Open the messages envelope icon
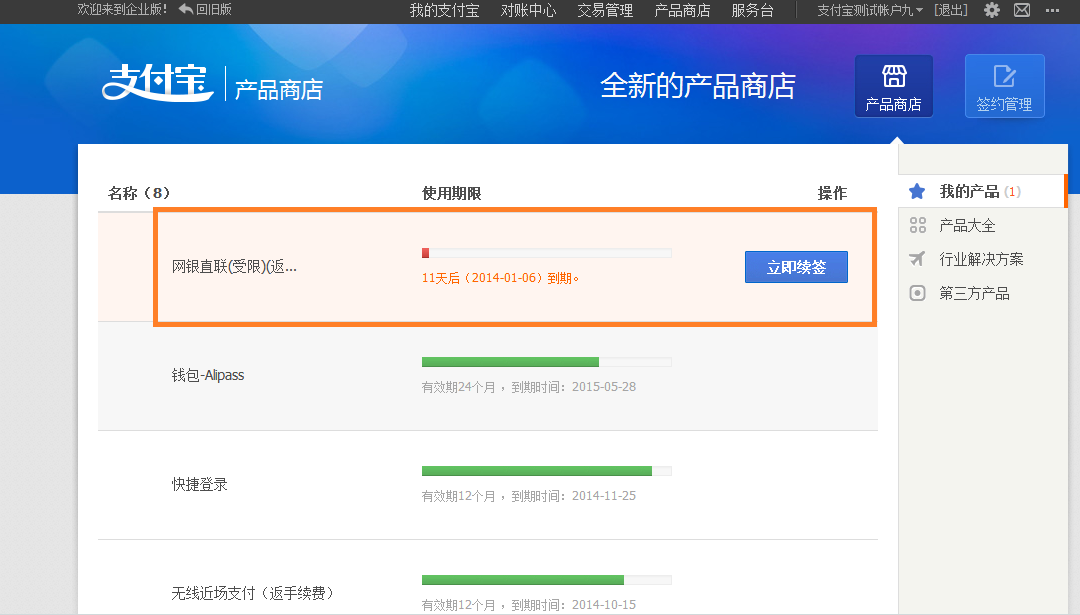This screenshot has height=615, width=1080. pyautogui.click(x=1022, y=10)
